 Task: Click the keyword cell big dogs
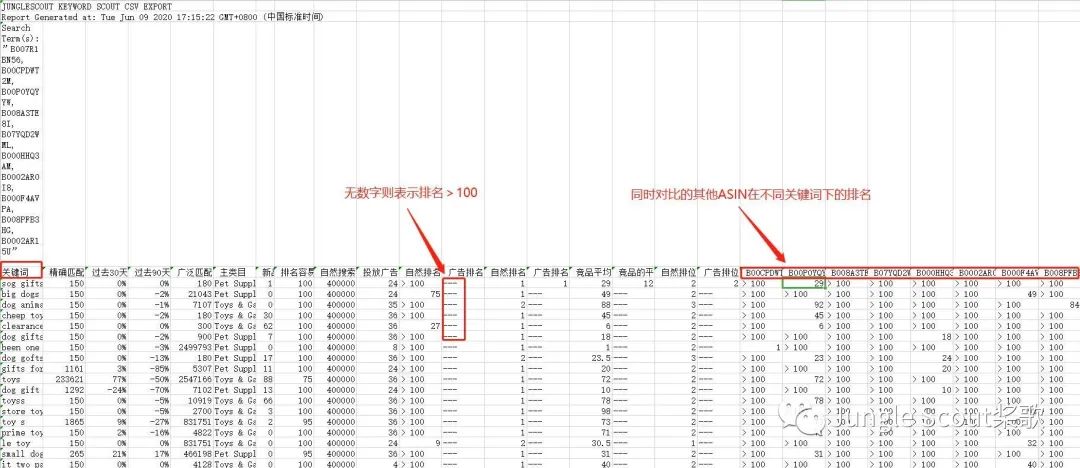coord(21,294)
